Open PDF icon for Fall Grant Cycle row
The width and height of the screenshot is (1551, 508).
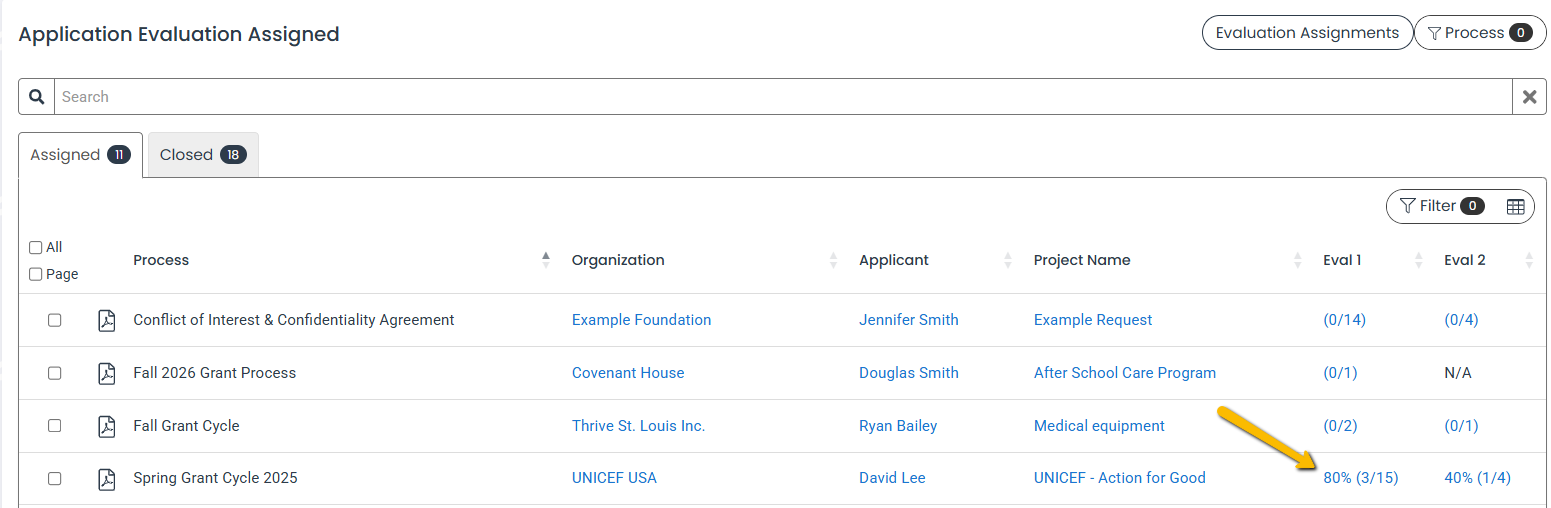point(106,426)
